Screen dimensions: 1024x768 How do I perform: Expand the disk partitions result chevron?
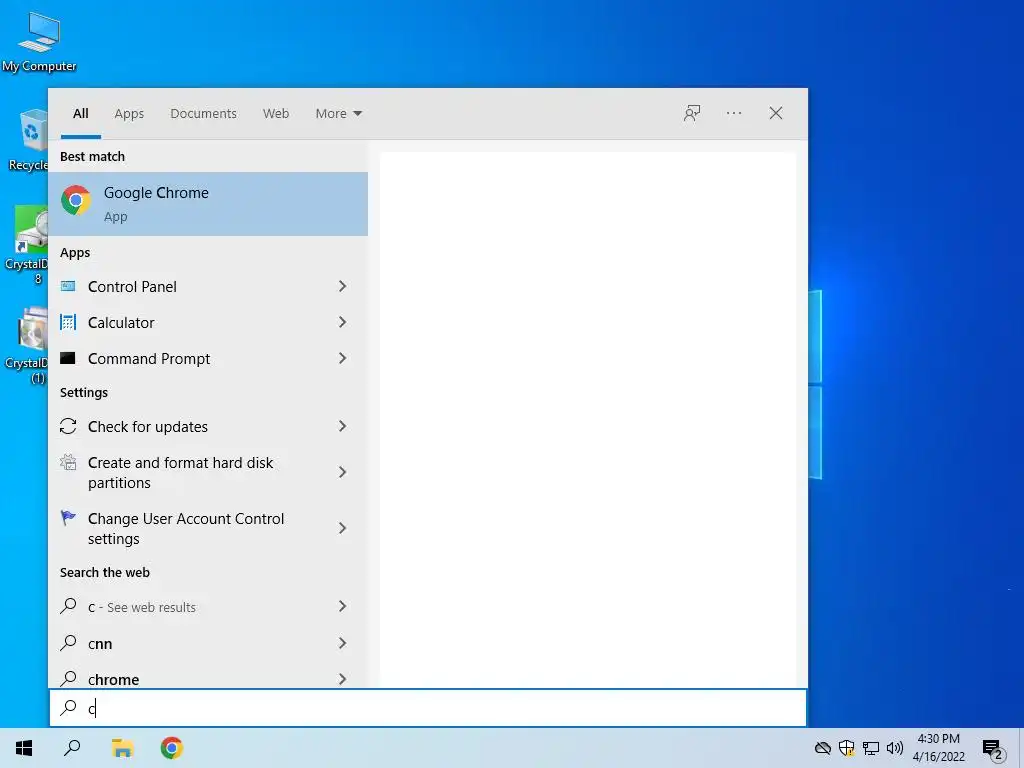[x=342, y=472]
